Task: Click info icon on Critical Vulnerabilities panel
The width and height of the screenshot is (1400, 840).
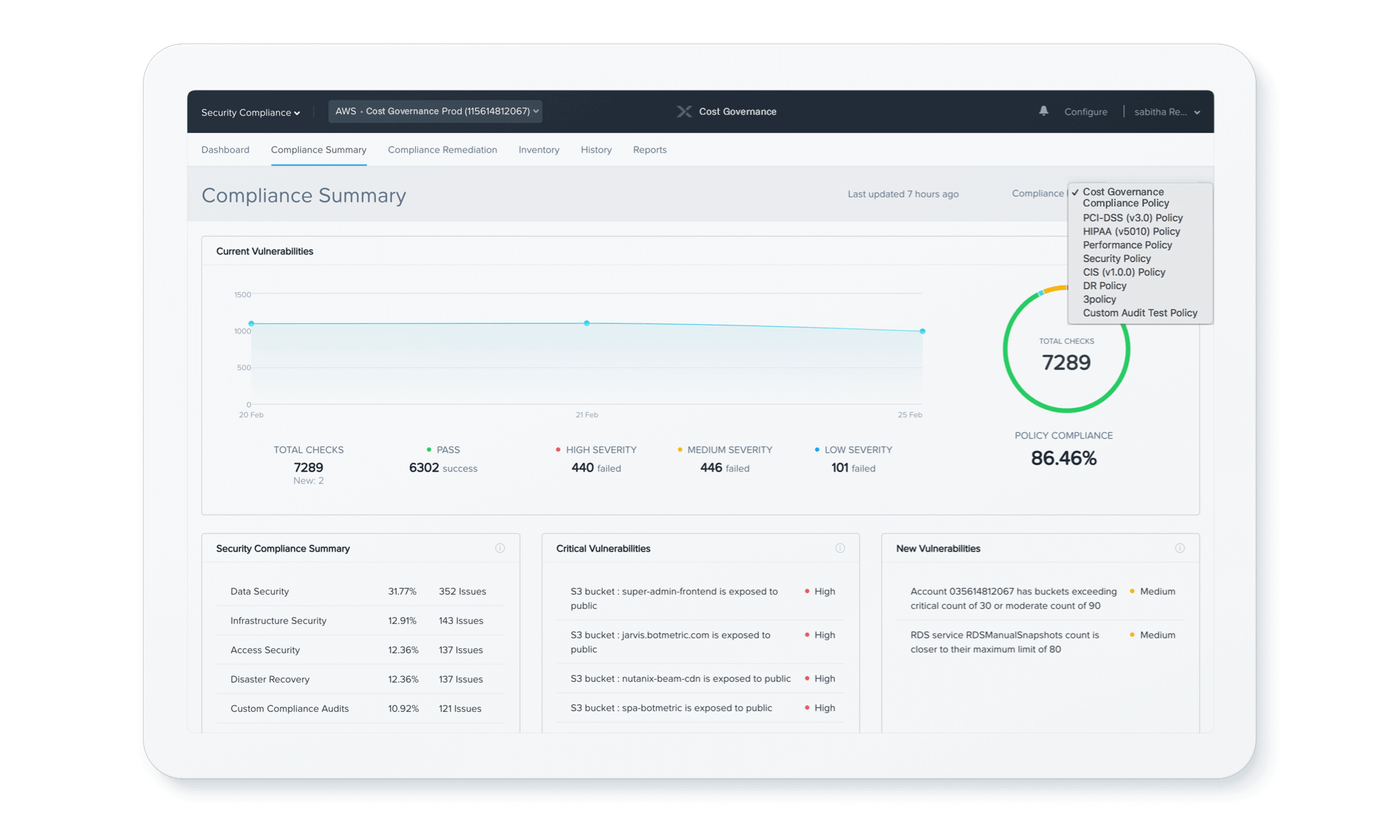Action: (x=840, y=548)
